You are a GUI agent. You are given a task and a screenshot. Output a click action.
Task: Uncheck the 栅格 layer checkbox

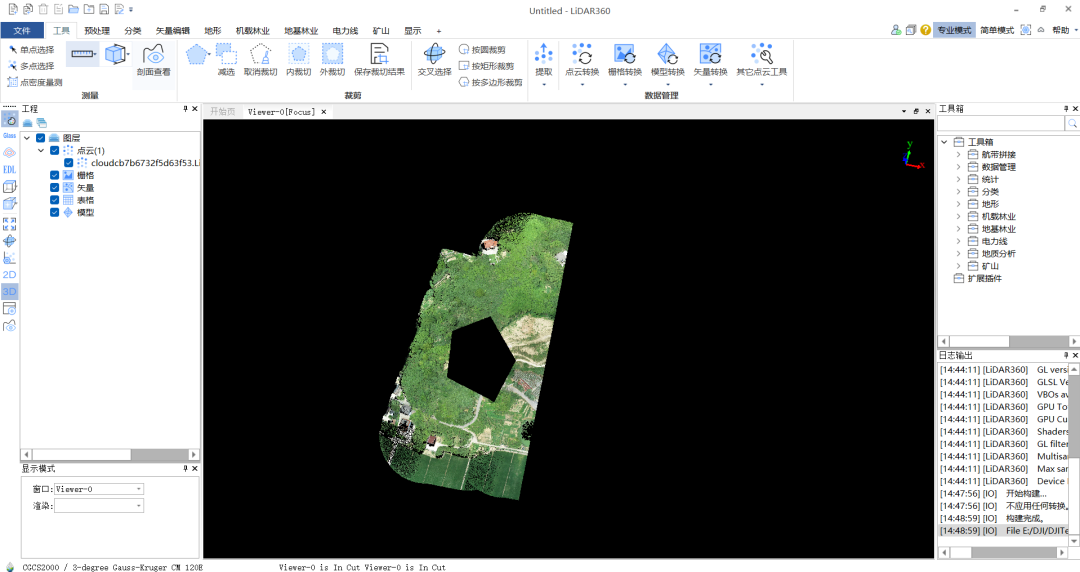[54, 176]
